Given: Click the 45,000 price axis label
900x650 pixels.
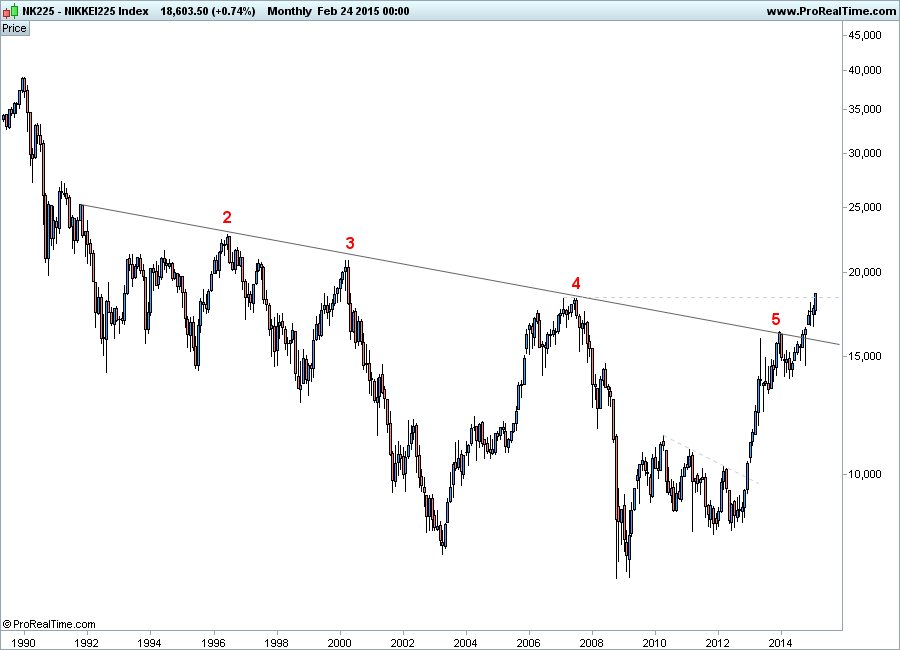Looking at the screenshot, I should pos(864,36).
